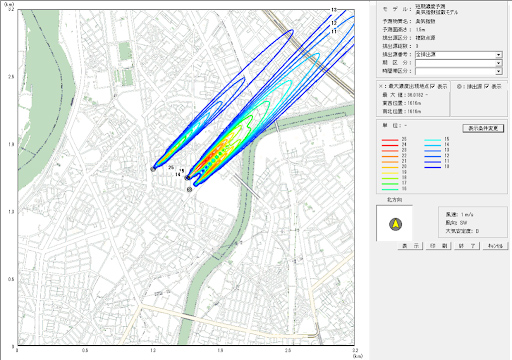Expand the 期区分 dropdown list

[458, 63]
